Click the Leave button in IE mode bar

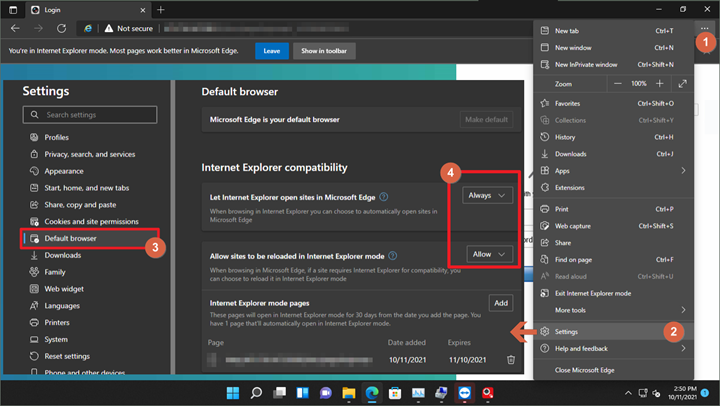click(272, 51)
